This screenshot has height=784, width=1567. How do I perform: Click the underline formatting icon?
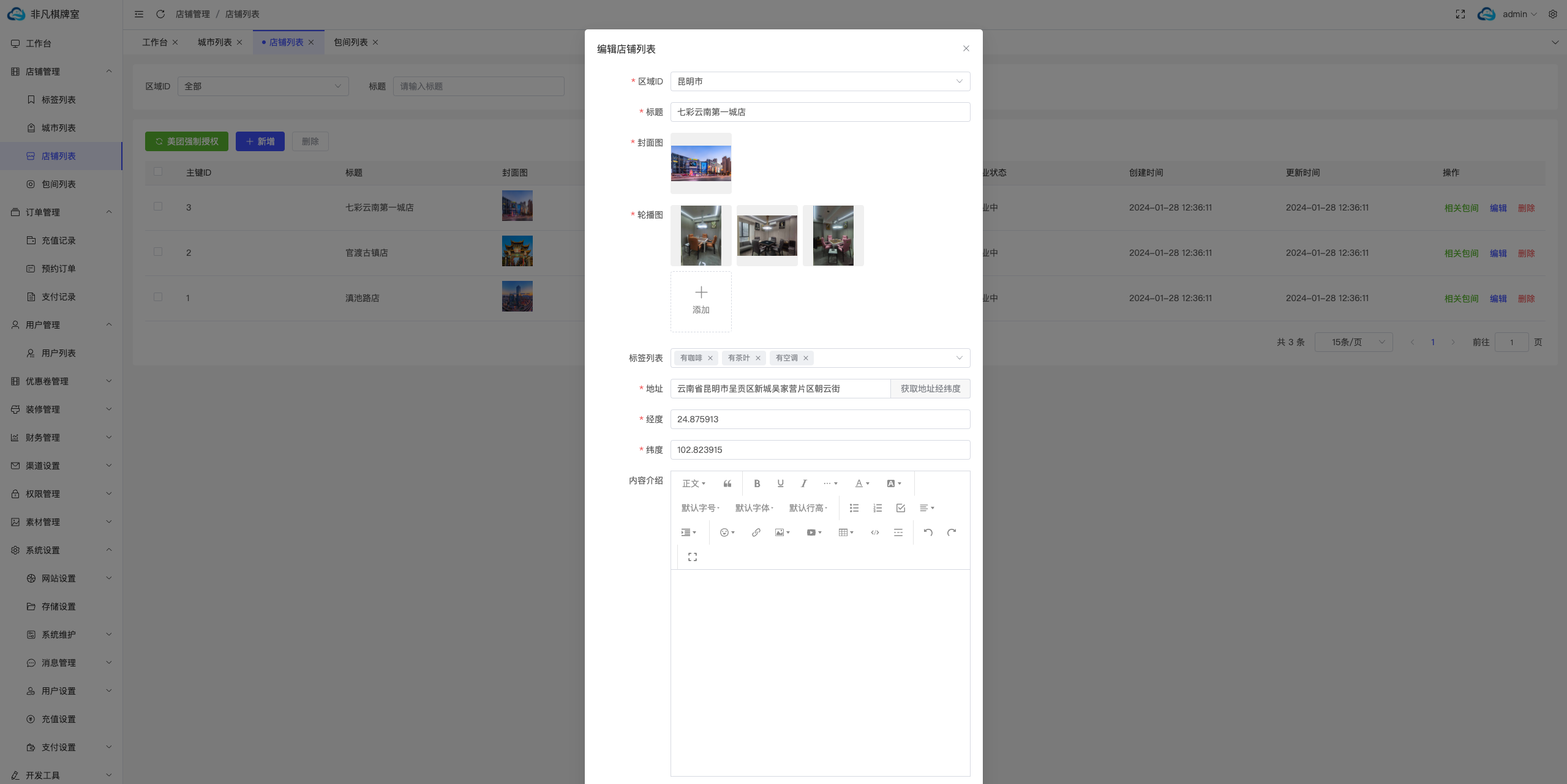pyautogui.click(x=780, y=483)
